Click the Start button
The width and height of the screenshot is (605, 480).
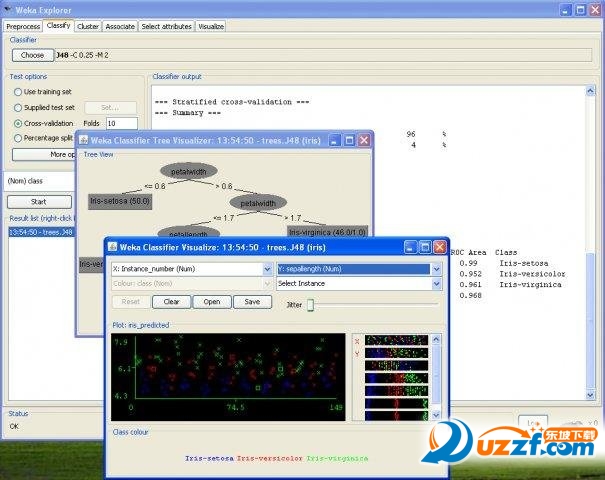39,201
